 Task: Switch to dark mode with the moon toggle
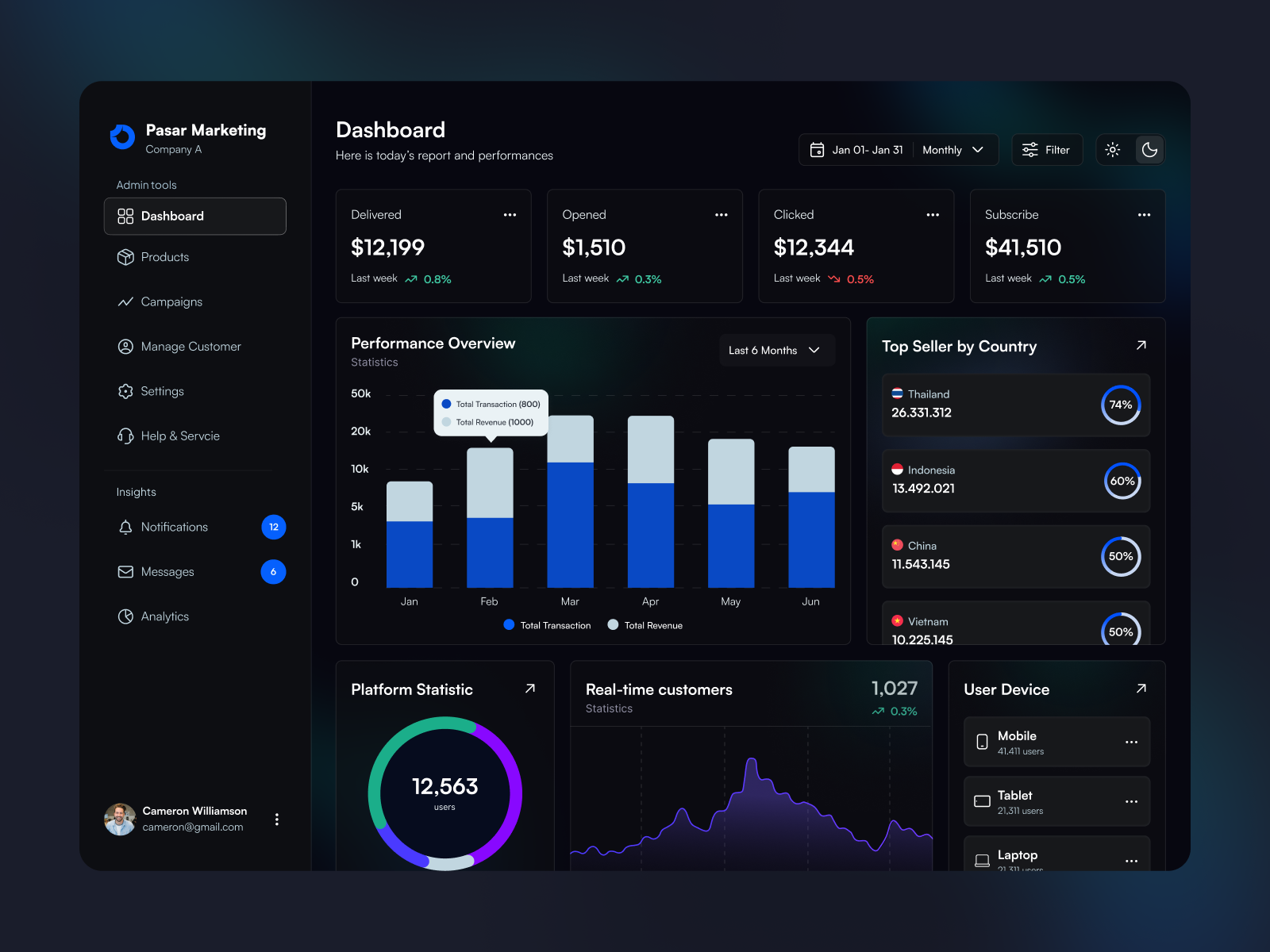click(1149, 149)
